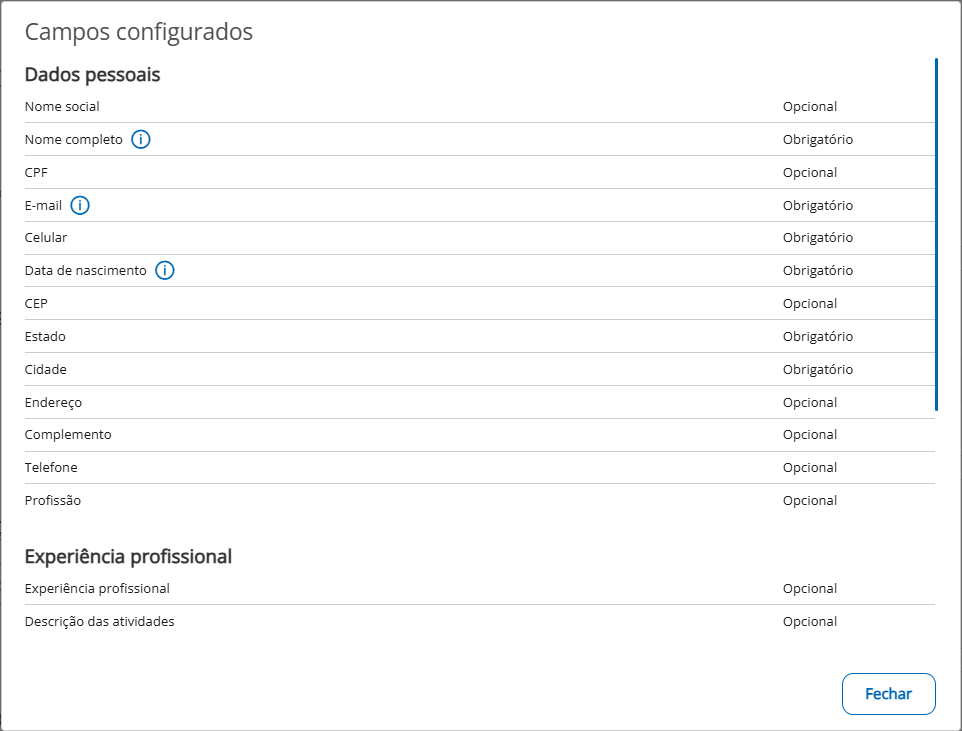Click the Dados pessoais section heading

pos(92,75)
